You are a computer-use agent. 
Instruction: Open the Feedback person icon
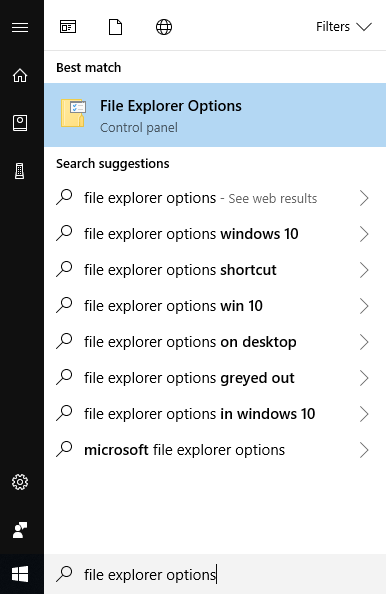point(20,530)
